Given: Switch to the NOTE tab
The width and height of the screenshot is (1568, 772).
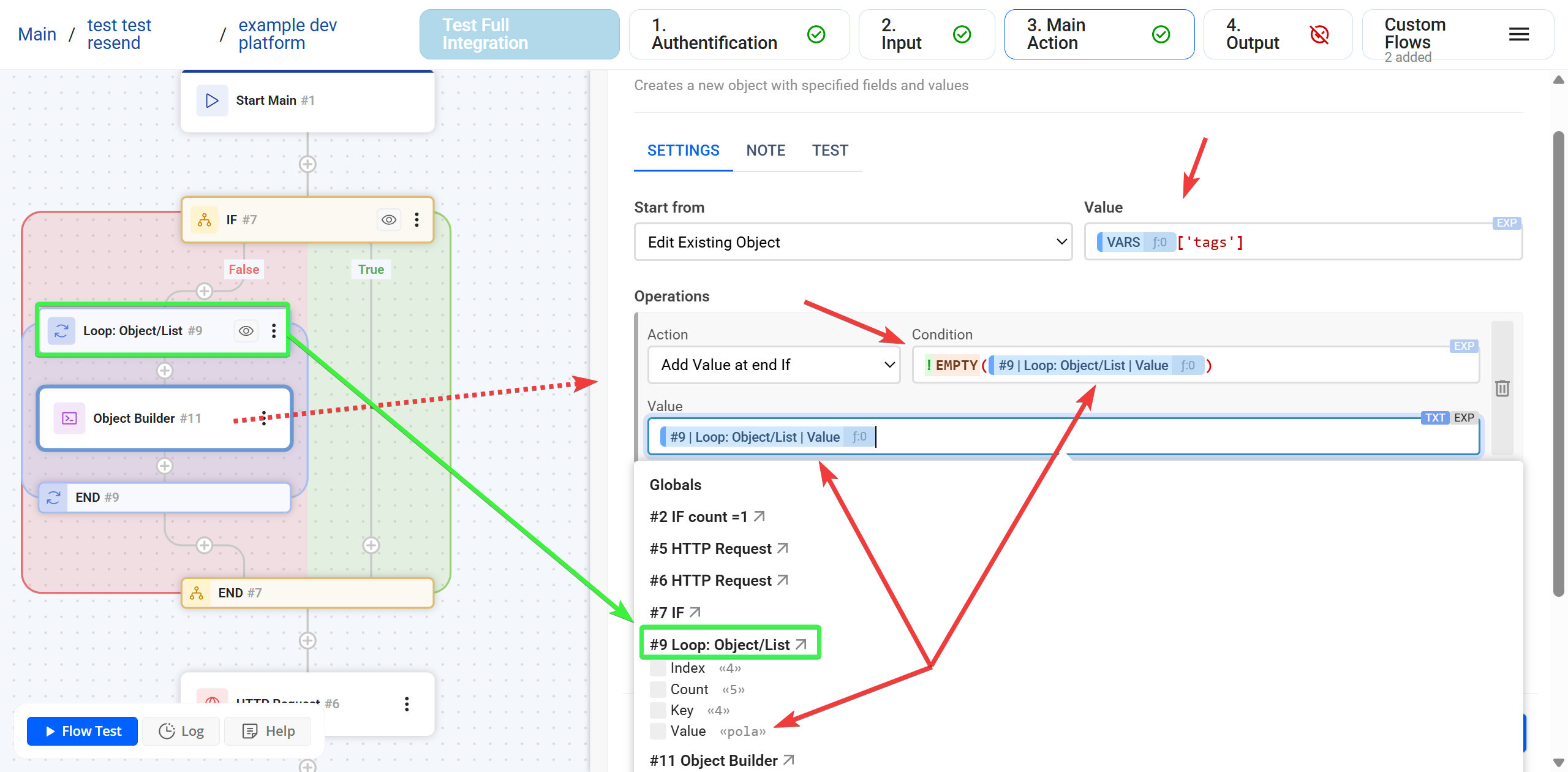Looking at the screenshot, I should (766, 150).
